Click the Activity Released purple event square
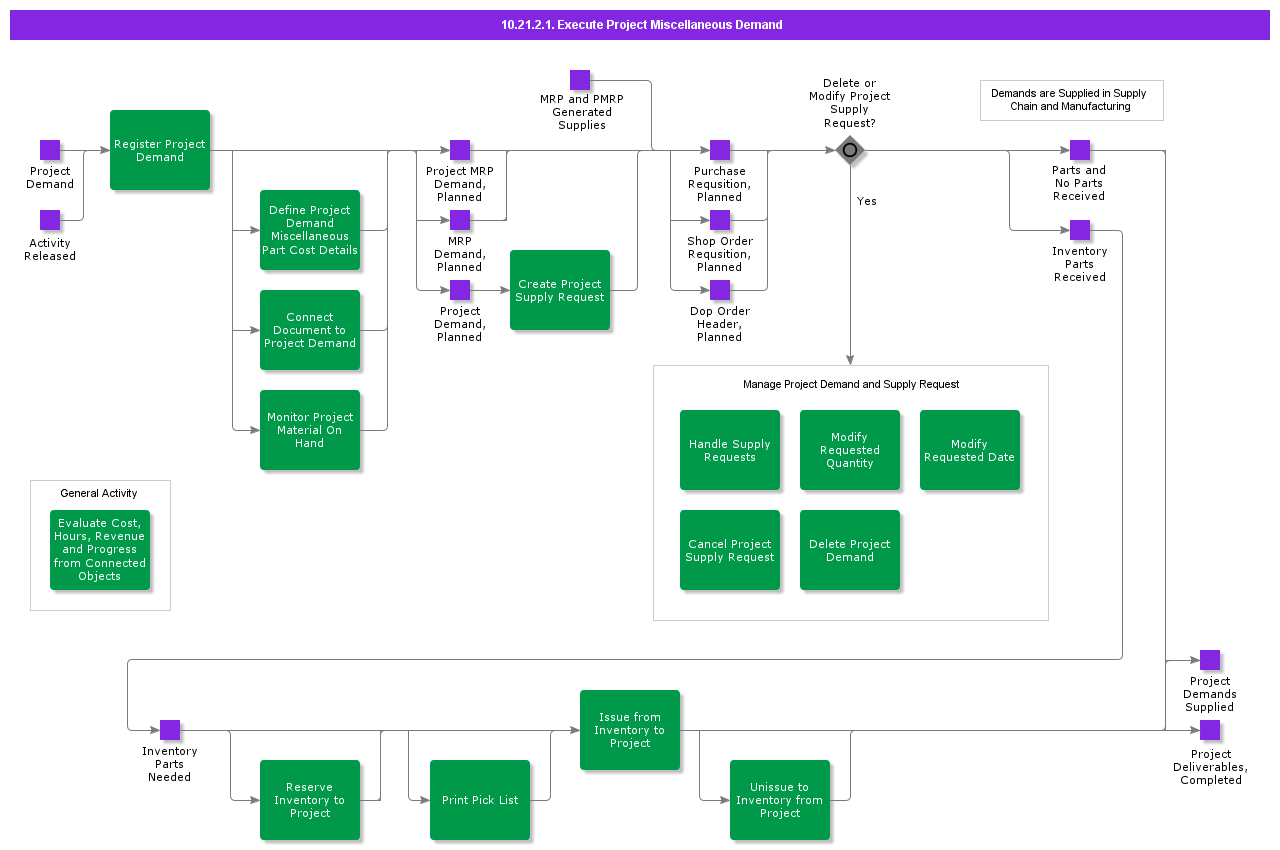The width and height of the screenshot is (1280, 850). [50, 220]
